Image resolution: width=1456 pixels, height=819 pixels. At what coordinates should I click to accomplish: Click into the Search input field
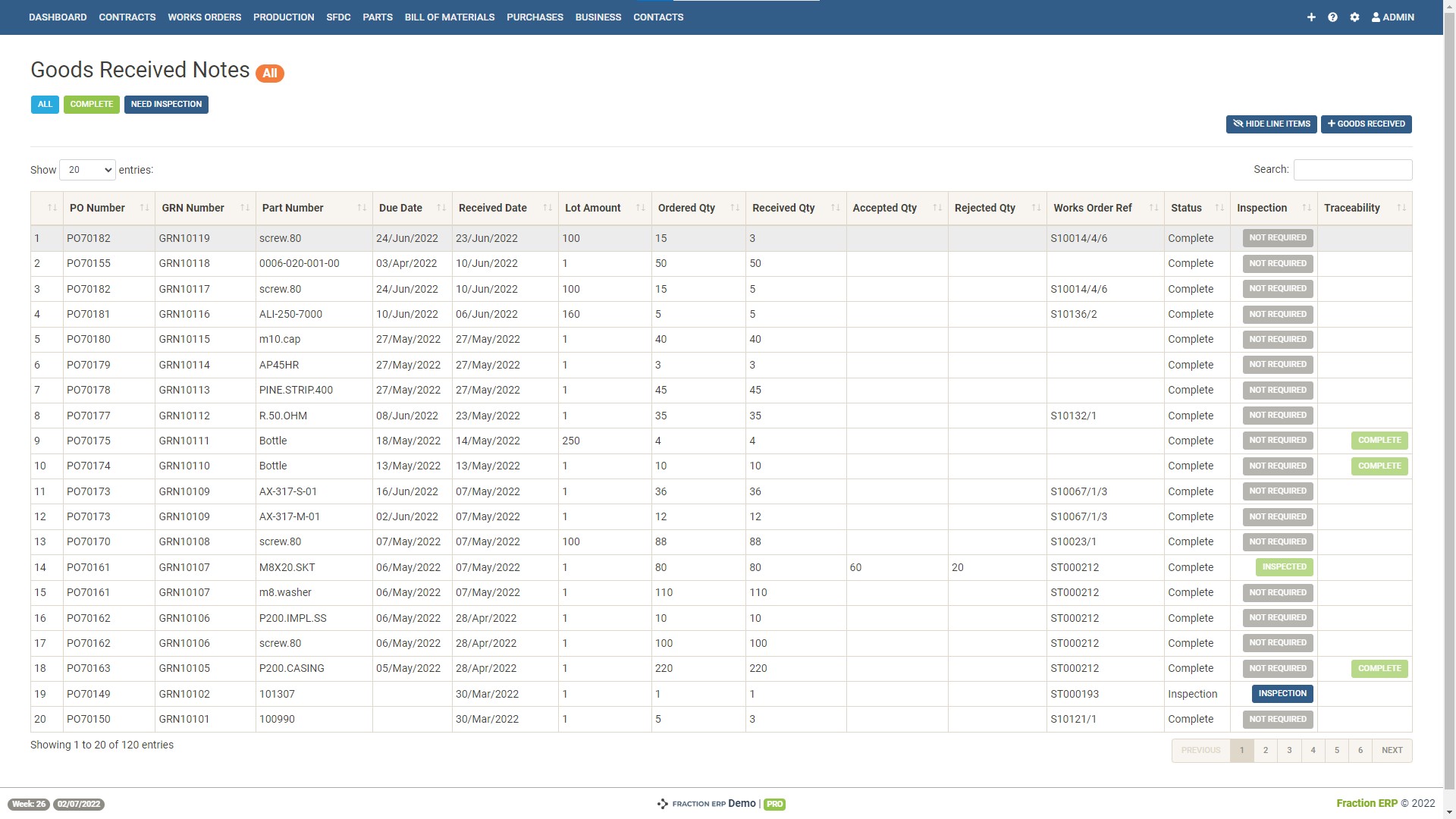pyautogui.click(x=1352, y=170)
